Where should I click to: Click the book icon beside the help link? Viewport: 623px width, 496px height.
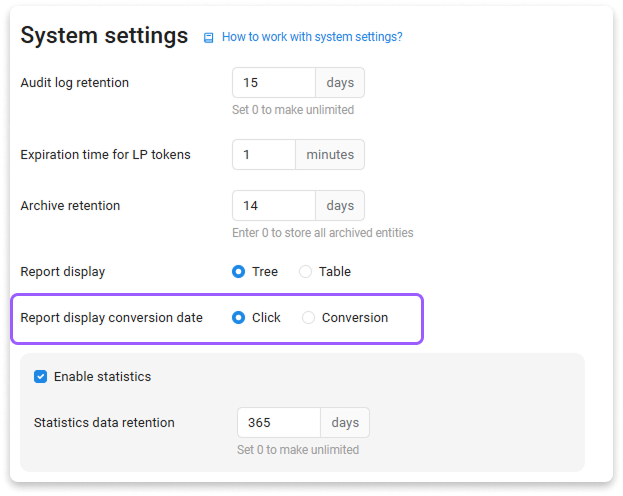tap(208, 37)
